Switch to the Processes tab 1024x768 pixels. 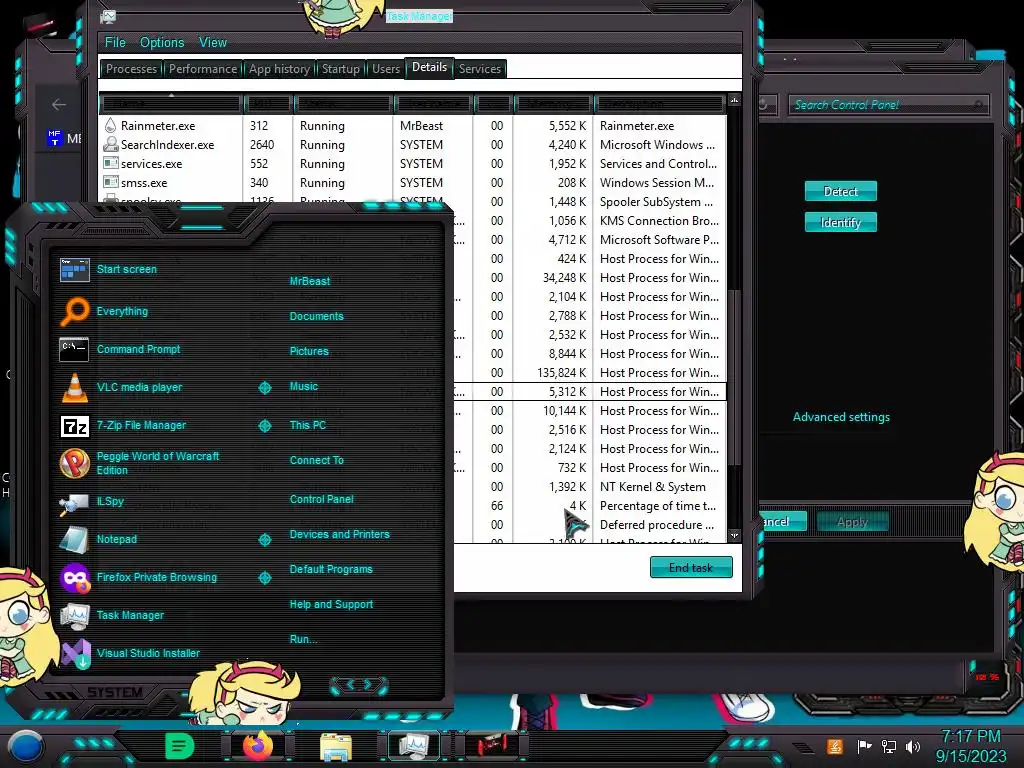131,69
